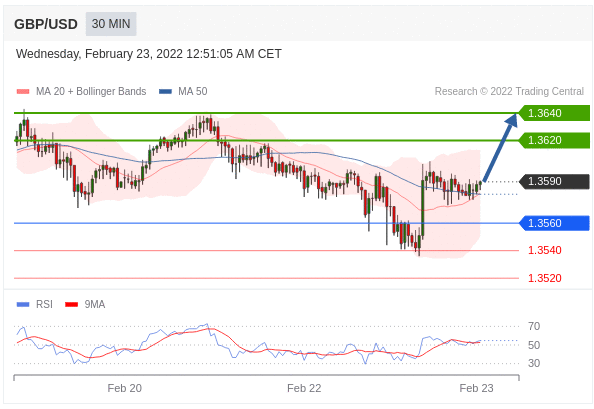
Task: Click the blue MA 50 legend swatch
Action: coord(165,91)
